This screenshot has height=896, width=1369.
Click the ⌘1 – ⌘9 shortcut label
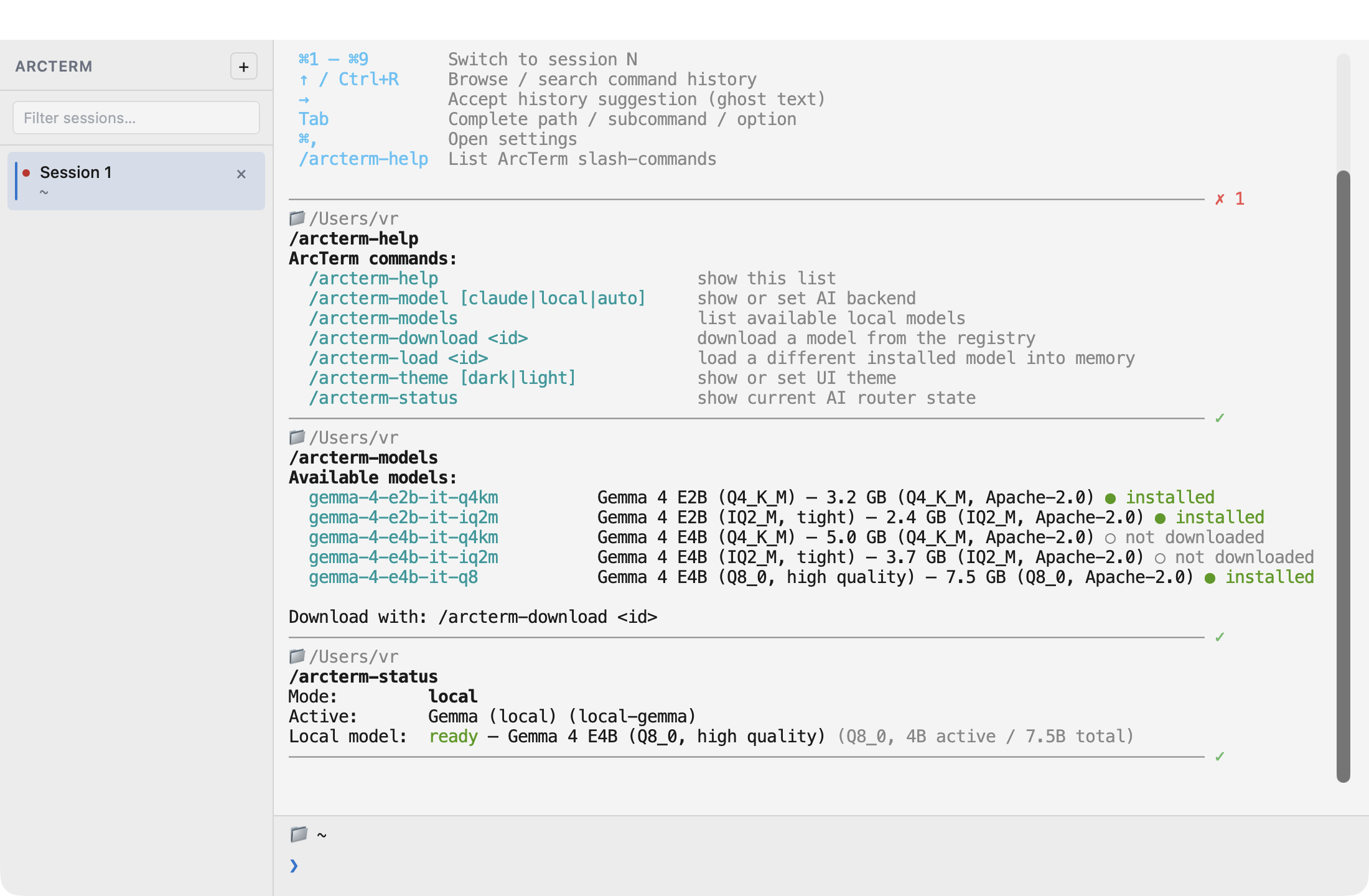(x=334, y=60)
